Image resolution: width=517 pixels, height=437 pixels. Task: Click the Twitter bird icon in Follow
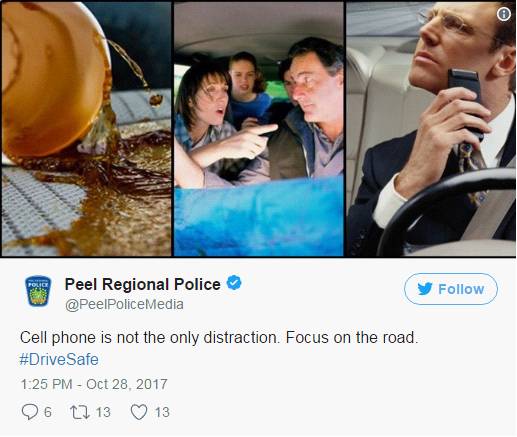[425, 289]
